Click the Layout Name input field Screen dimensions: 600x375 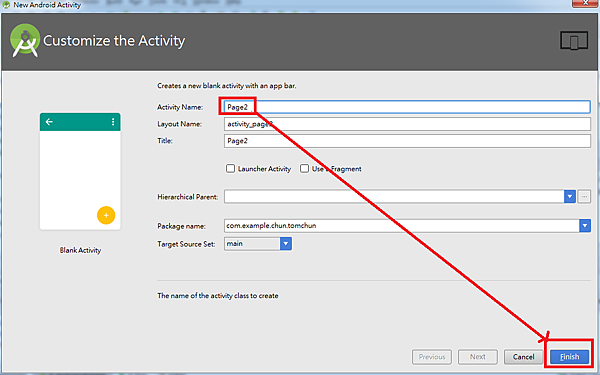(407, 124)
